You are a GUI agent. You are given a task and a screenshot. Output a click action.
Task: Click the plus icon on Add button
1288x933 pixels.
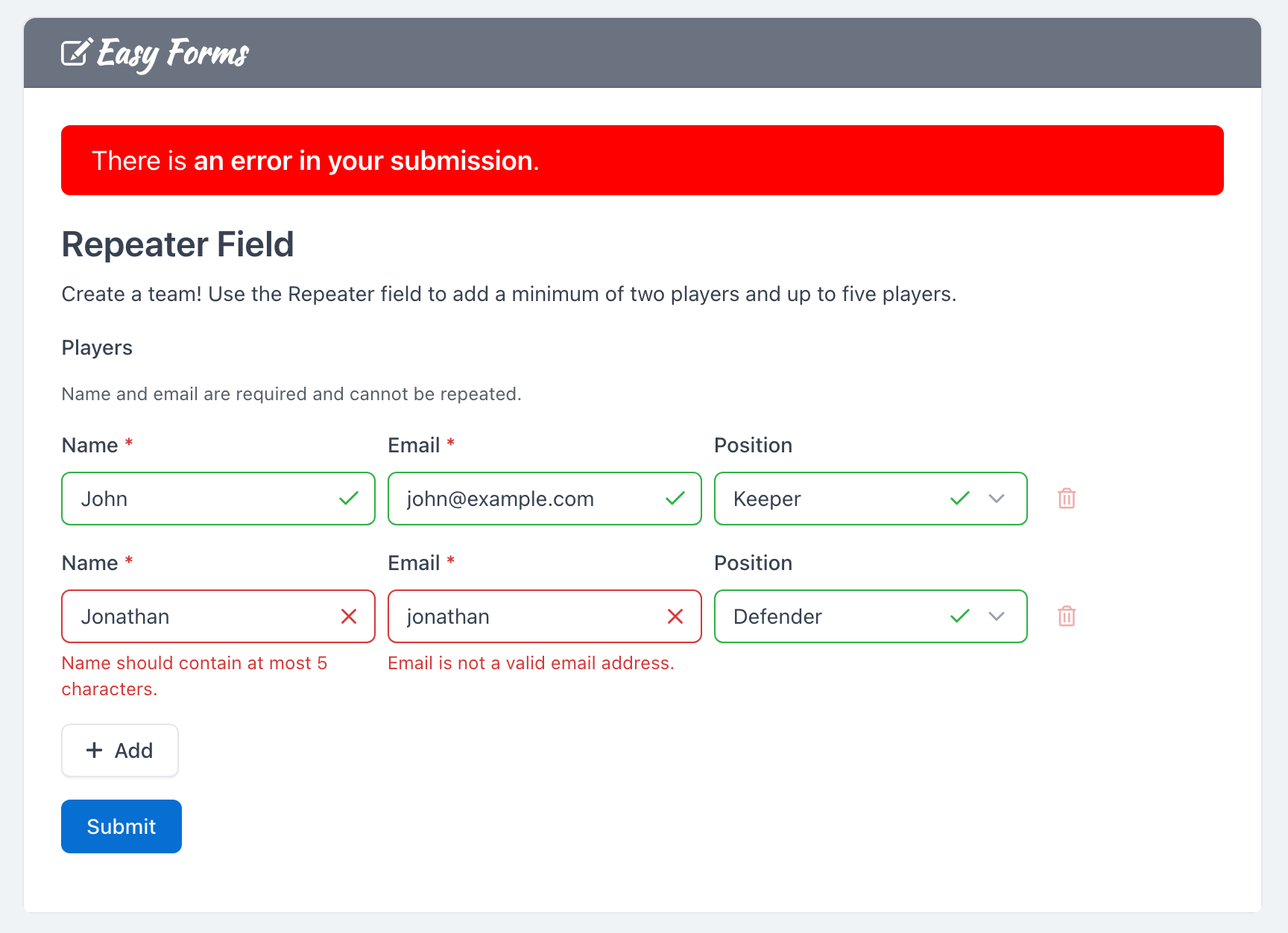pyautogui.click(x=95, y=750)
